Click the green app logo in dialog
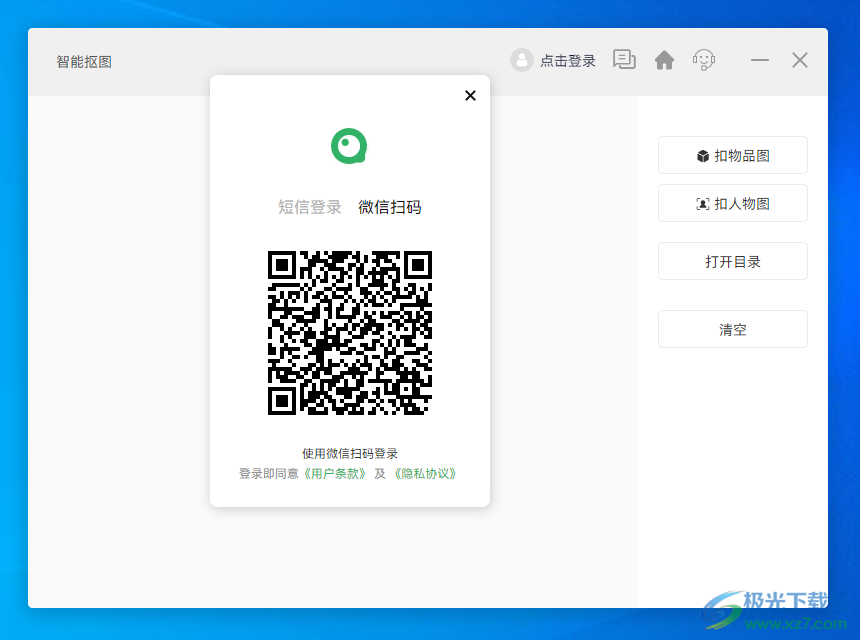The width and height of the screenshot is (860, 640). point(349,146)
